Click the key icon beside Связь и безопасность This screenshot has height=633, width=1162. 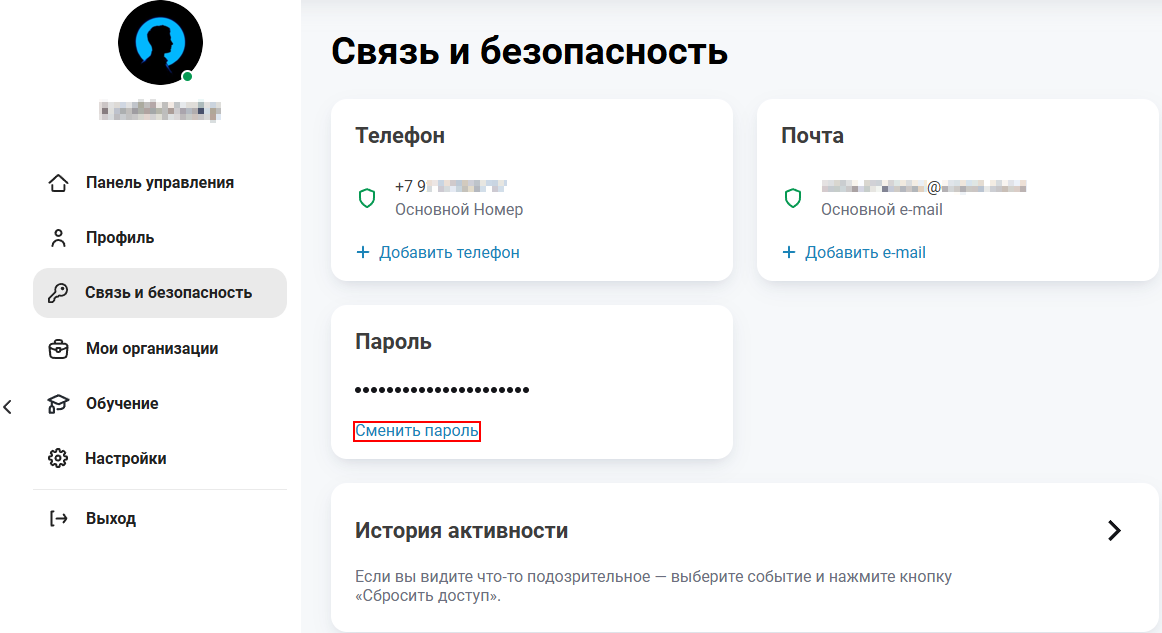(59, 293)
